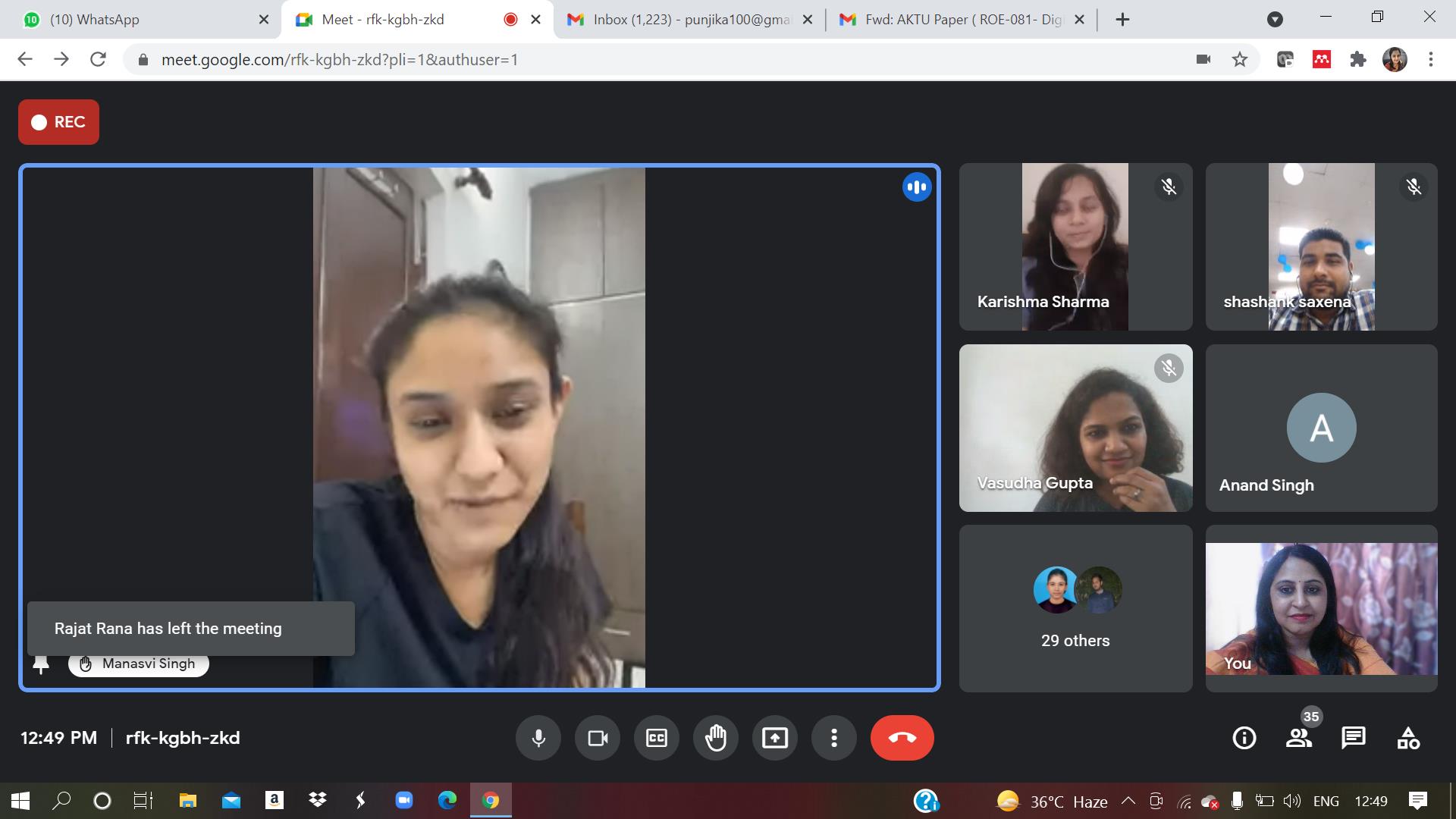Expand hidden system tray icons chevron
This screenshot has width=1456, height=819.
pyautogui.click(x=1128, y=801)
